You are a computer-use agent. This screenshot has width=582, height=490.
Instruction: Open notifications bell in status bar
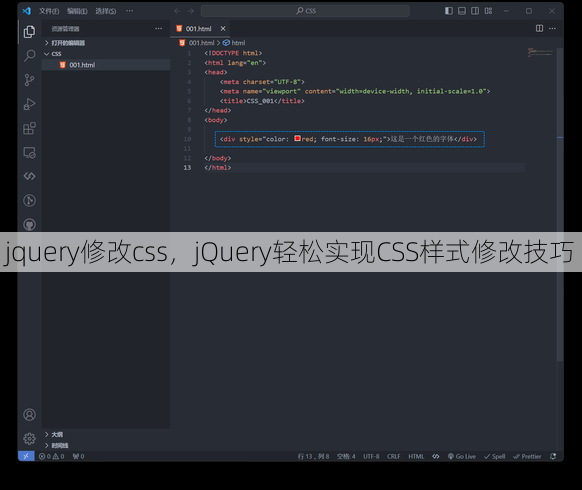(553, 456)
